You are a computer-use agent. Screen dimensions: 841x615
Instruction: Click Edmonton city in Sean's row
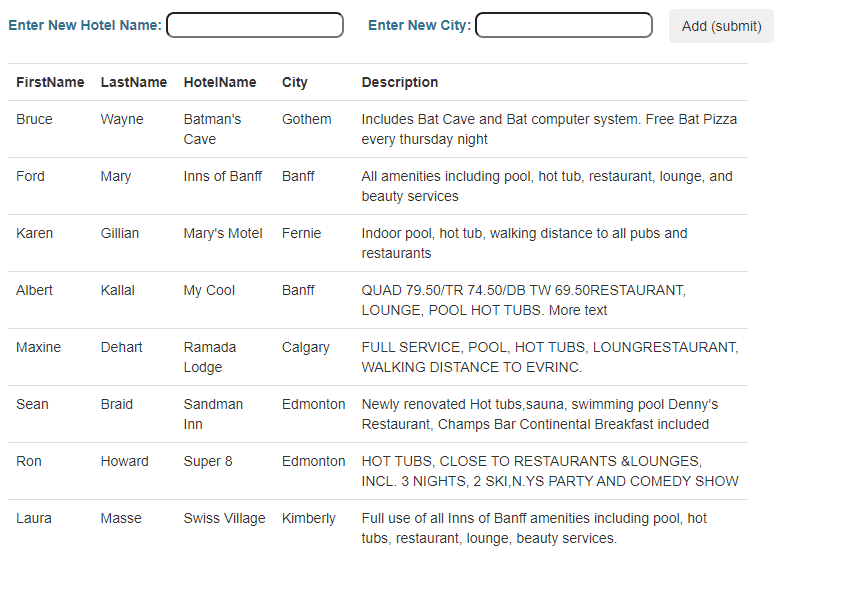point(314,404)
